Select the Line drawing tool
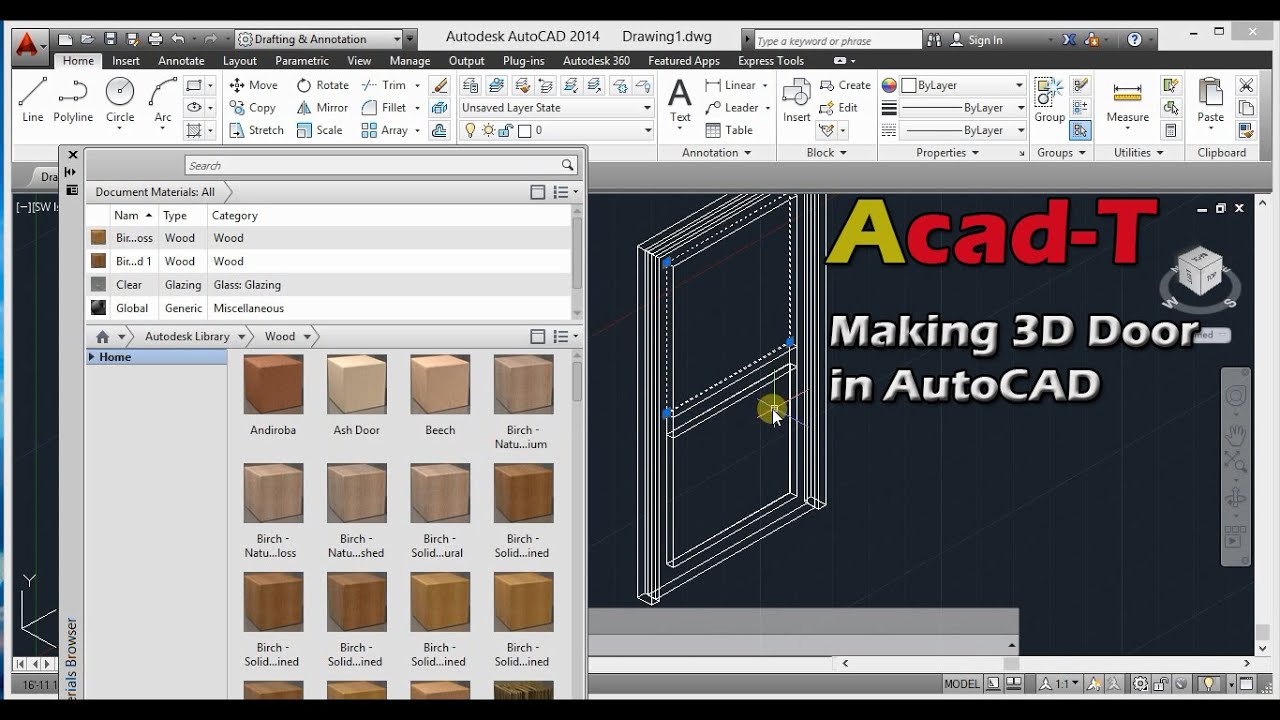The width and height of the screenshot is (1280, 720). coord(33,100)
